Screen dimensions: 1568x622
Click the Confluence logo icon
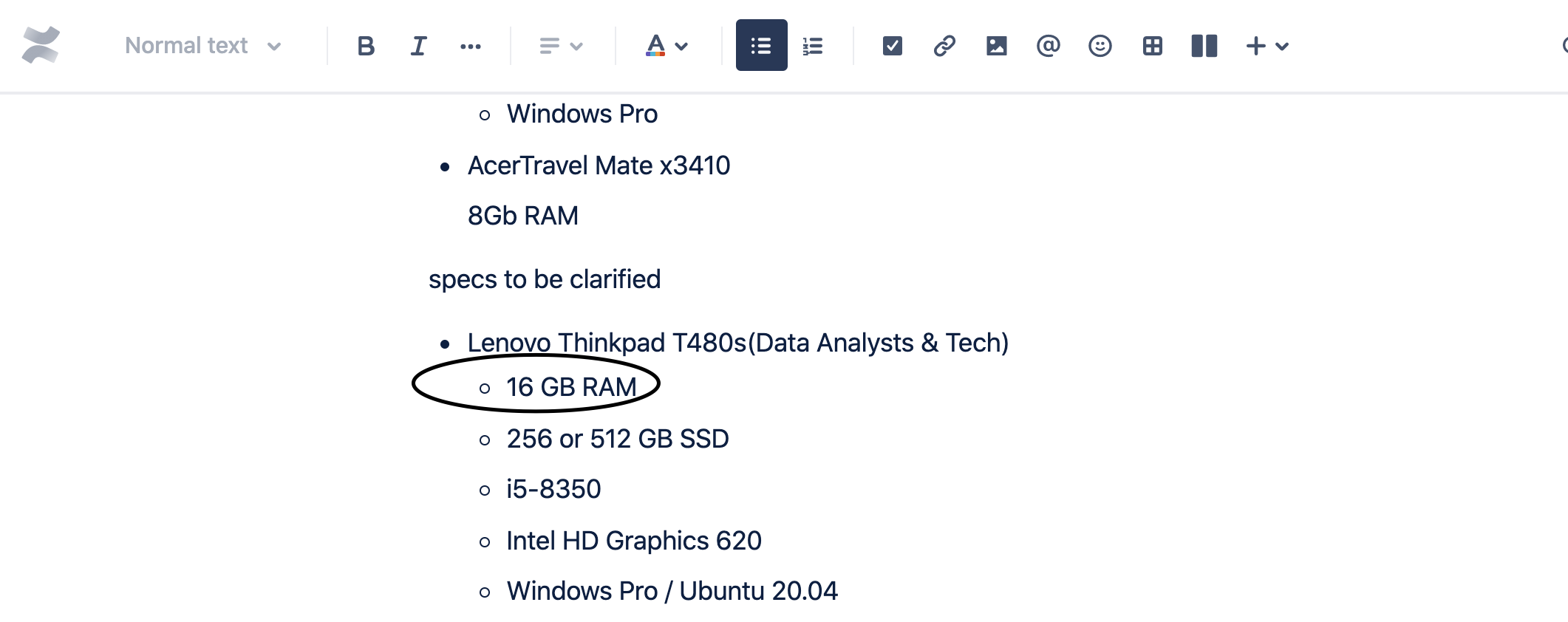pyautogui.click(x=41, y=45)
